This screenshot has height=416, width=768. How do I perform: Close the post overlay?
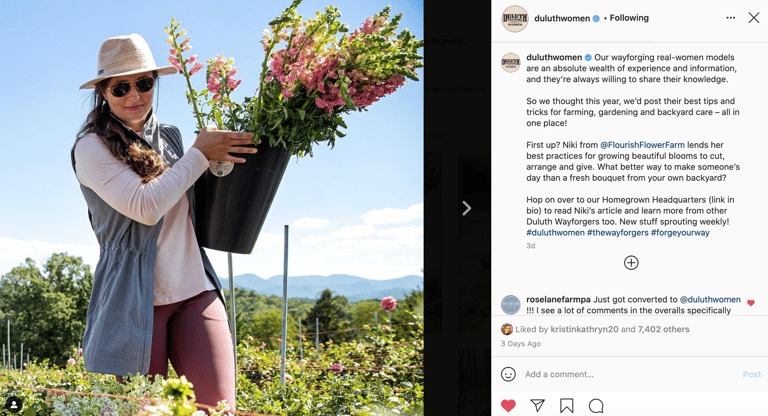(x=754, y=18)
